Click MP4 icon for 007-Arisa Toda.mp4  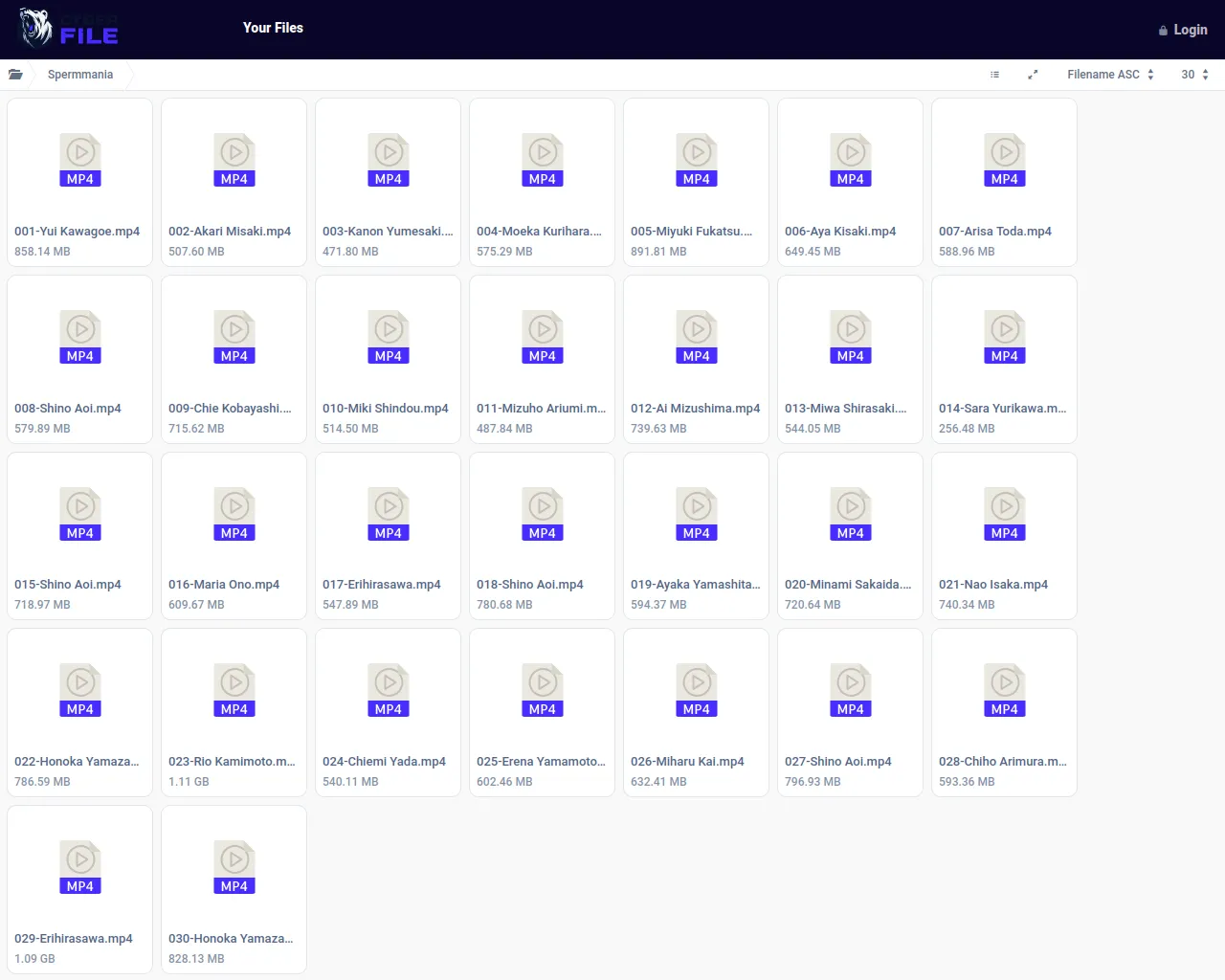[1005, 160]
